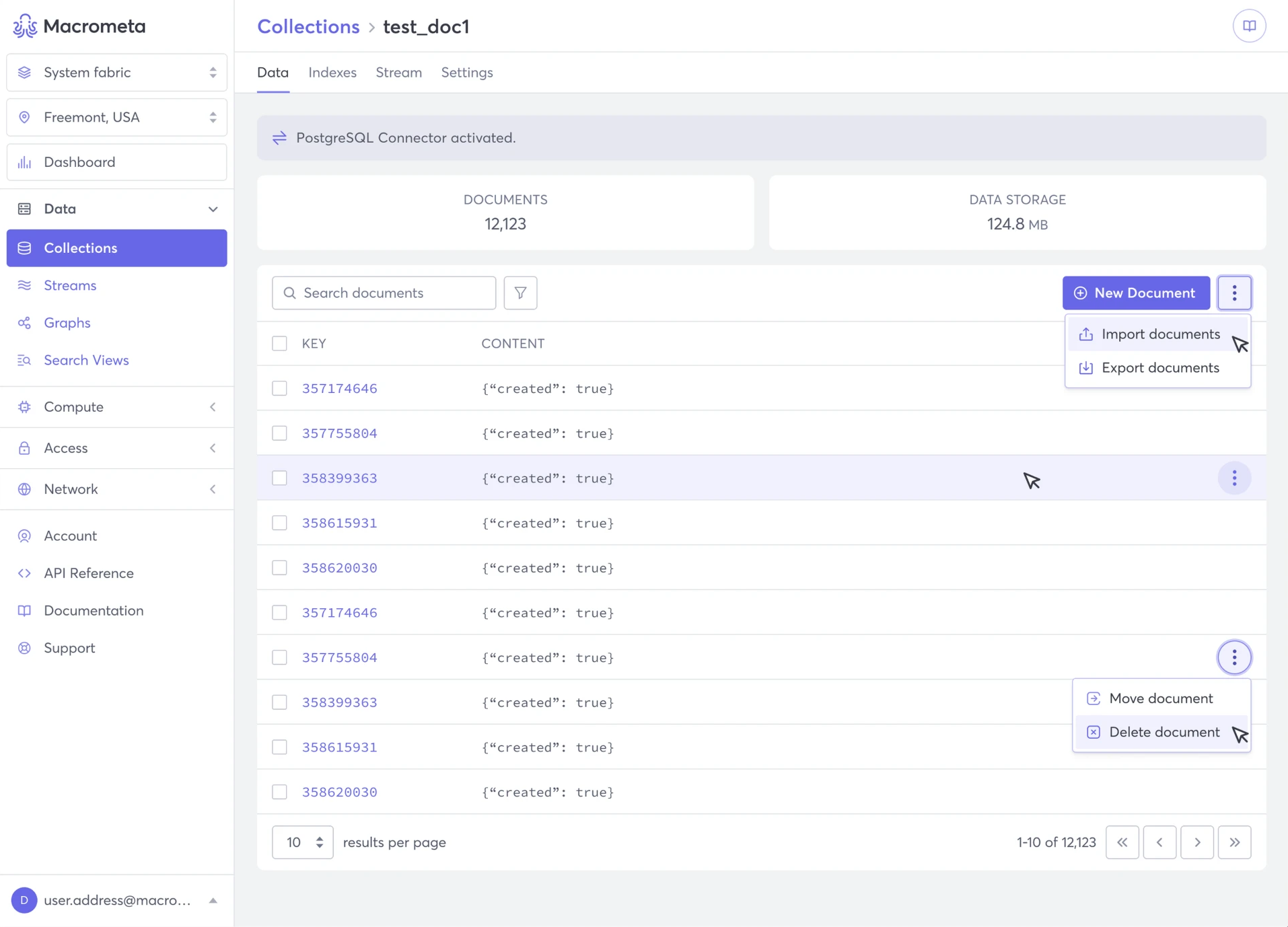Click the filter funnel icon
This screenshot has width=1288, height=927.
520,293
